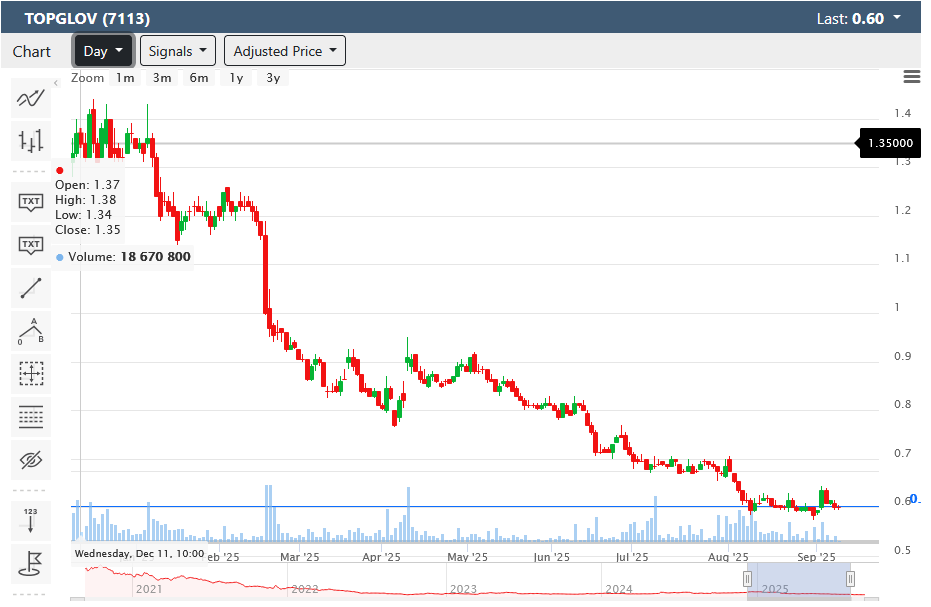
Task: Grab the left navigator range handle
Action: coord(747,579)
